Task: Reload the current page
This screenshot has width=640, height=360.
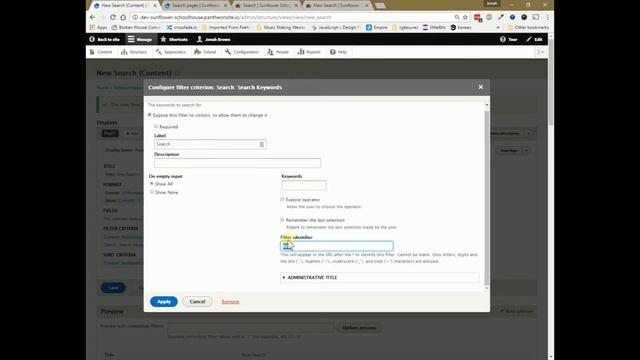Action: pos(113,17)
